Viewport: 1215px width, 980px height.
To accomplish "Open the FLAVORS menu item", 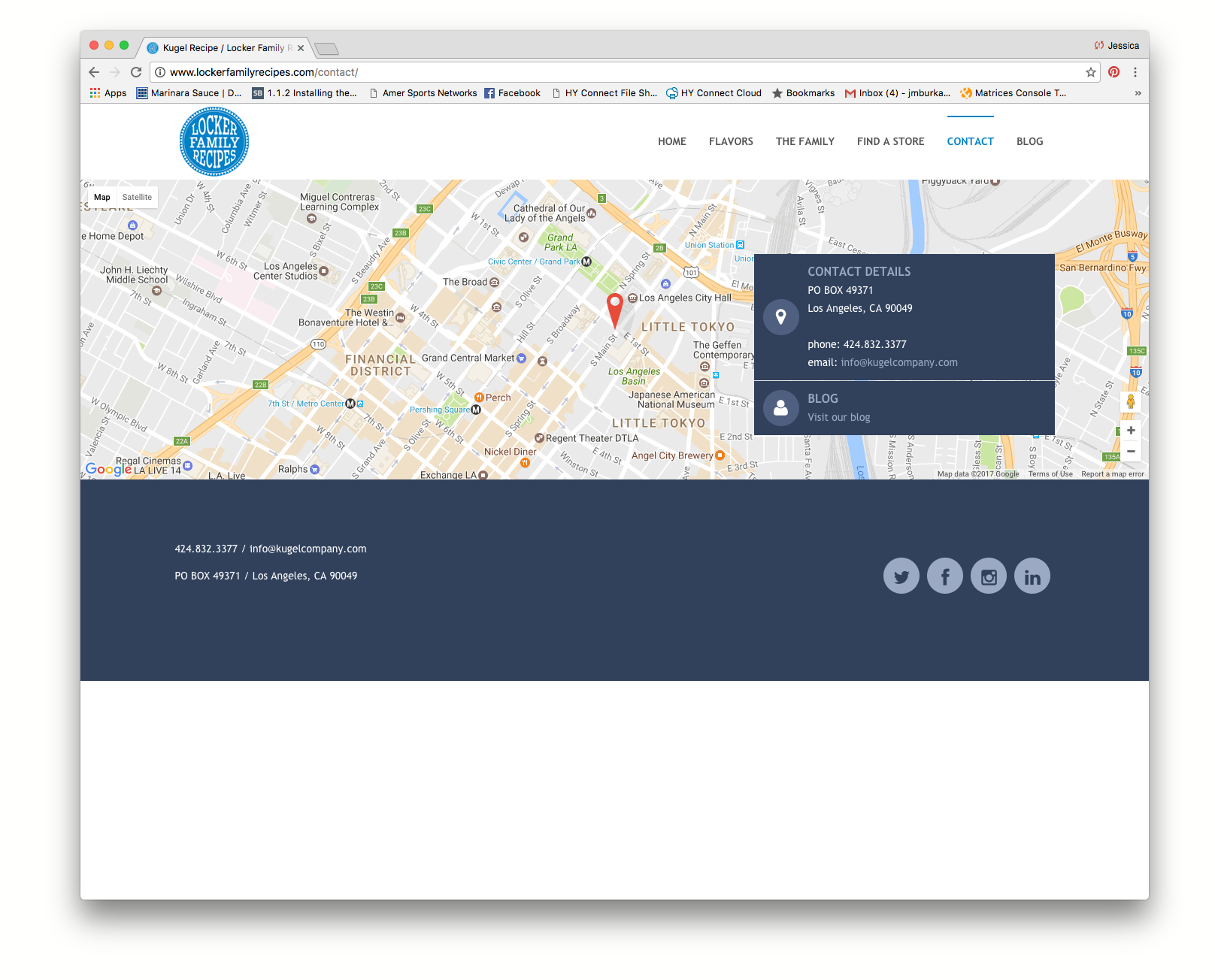I will click(x=731, y=141).
